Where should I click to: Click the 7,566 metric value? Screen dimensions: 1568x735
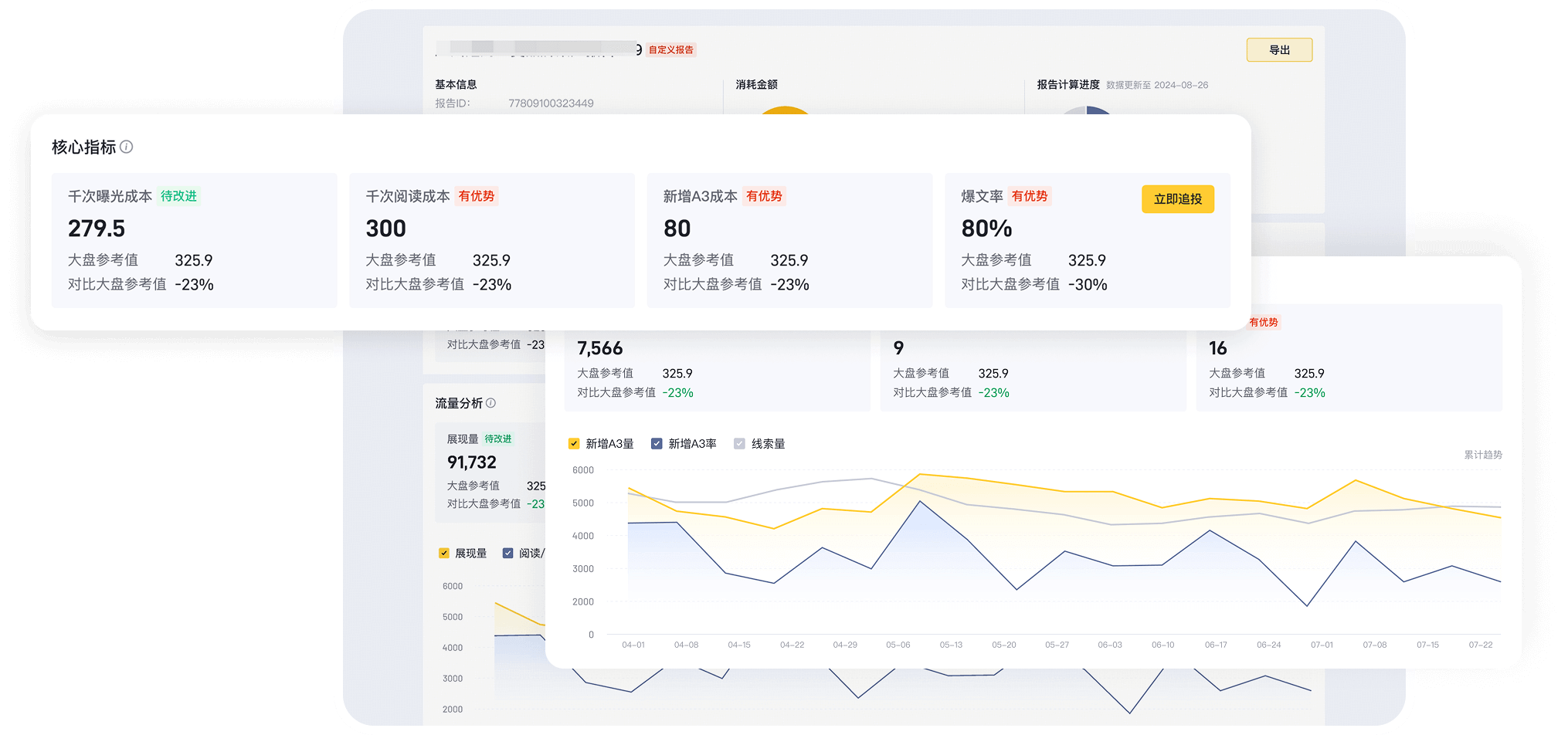(x=600, y=348)
